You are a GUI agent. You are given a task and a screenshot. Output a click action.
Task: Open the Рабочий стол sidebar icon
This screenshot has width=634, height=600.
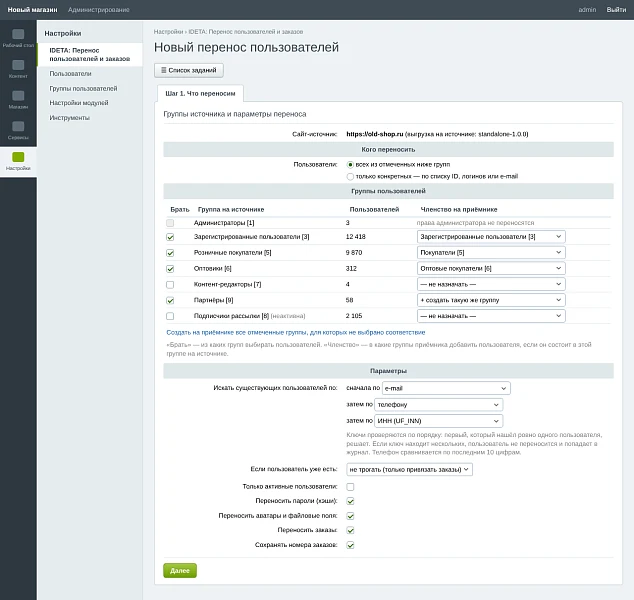click(18, 34)
